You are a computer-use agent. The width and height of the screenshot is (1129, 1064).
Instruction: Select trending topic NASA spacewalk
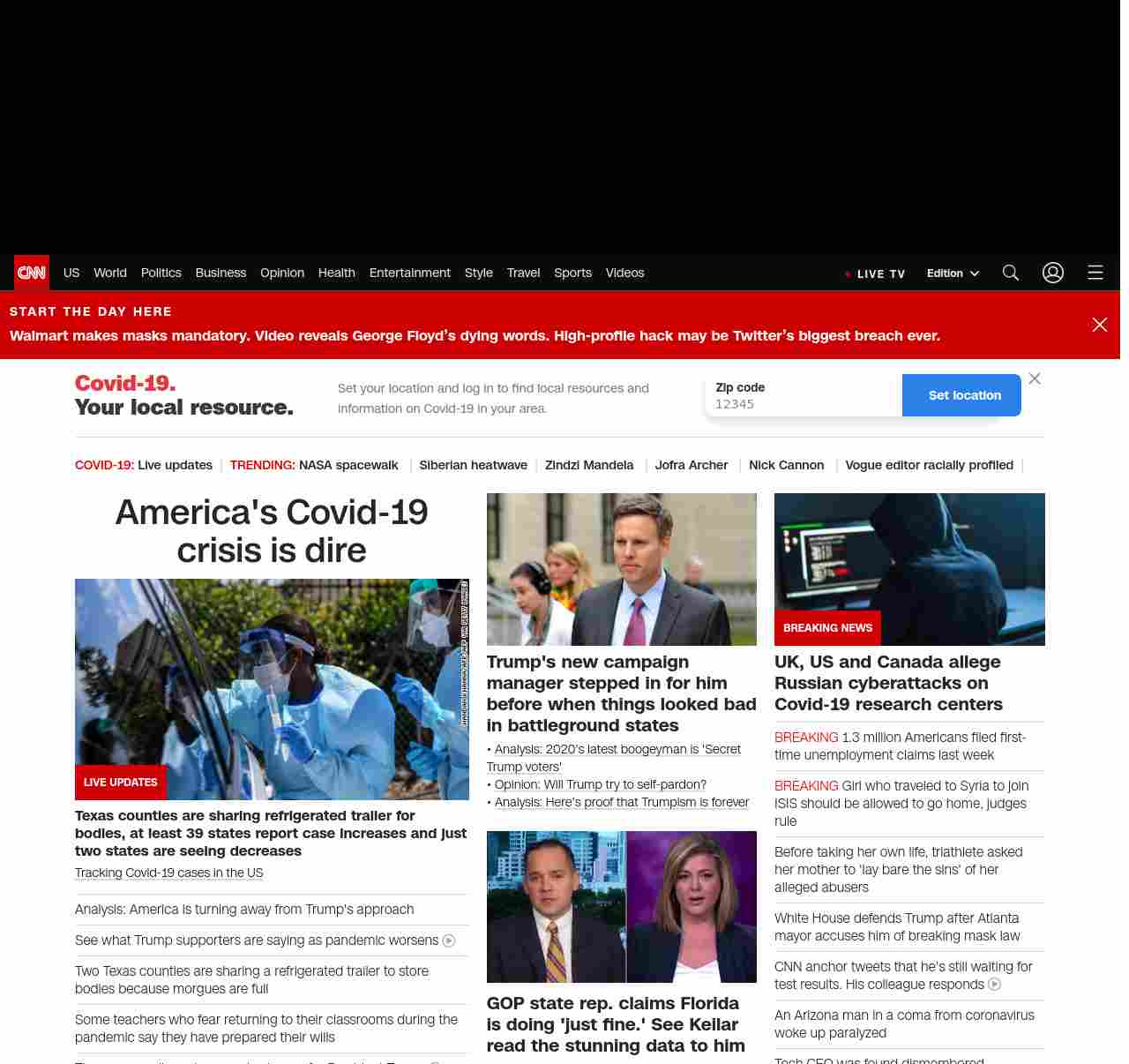click(348, 465)
